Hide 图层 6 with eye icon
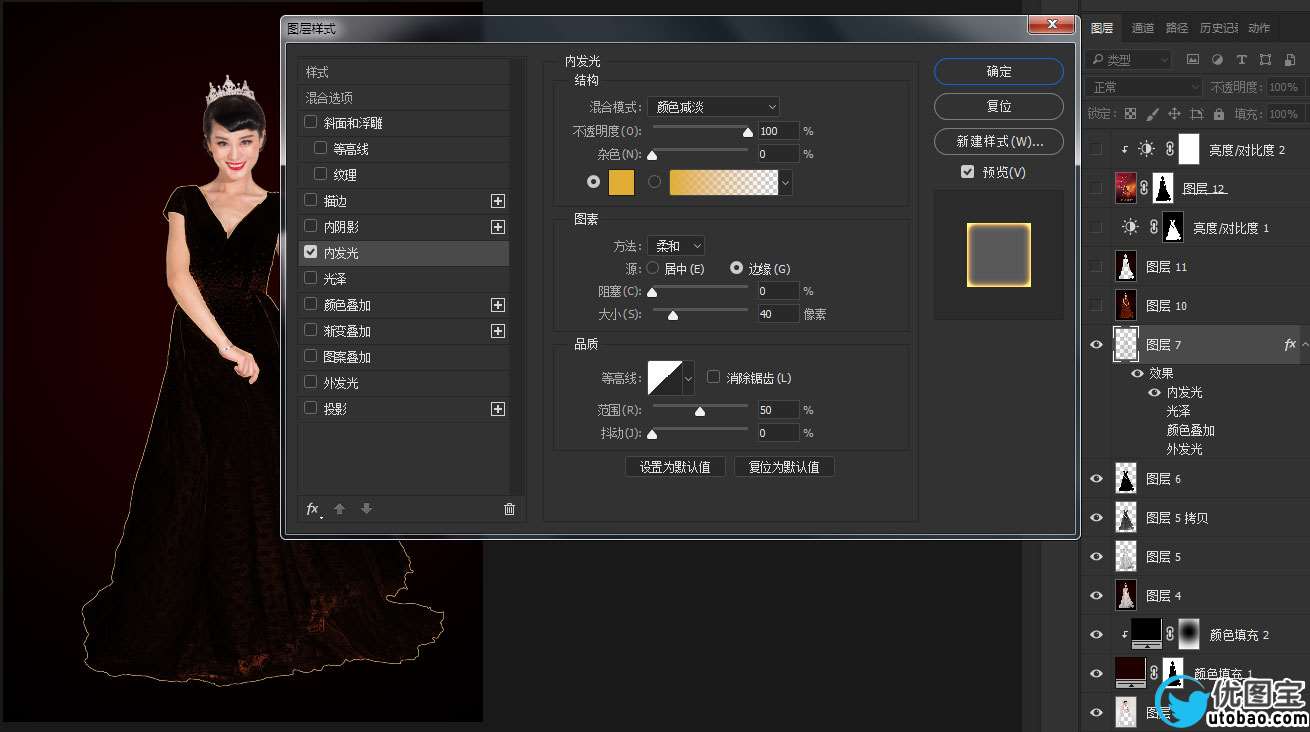 (x=1096, y=479)
